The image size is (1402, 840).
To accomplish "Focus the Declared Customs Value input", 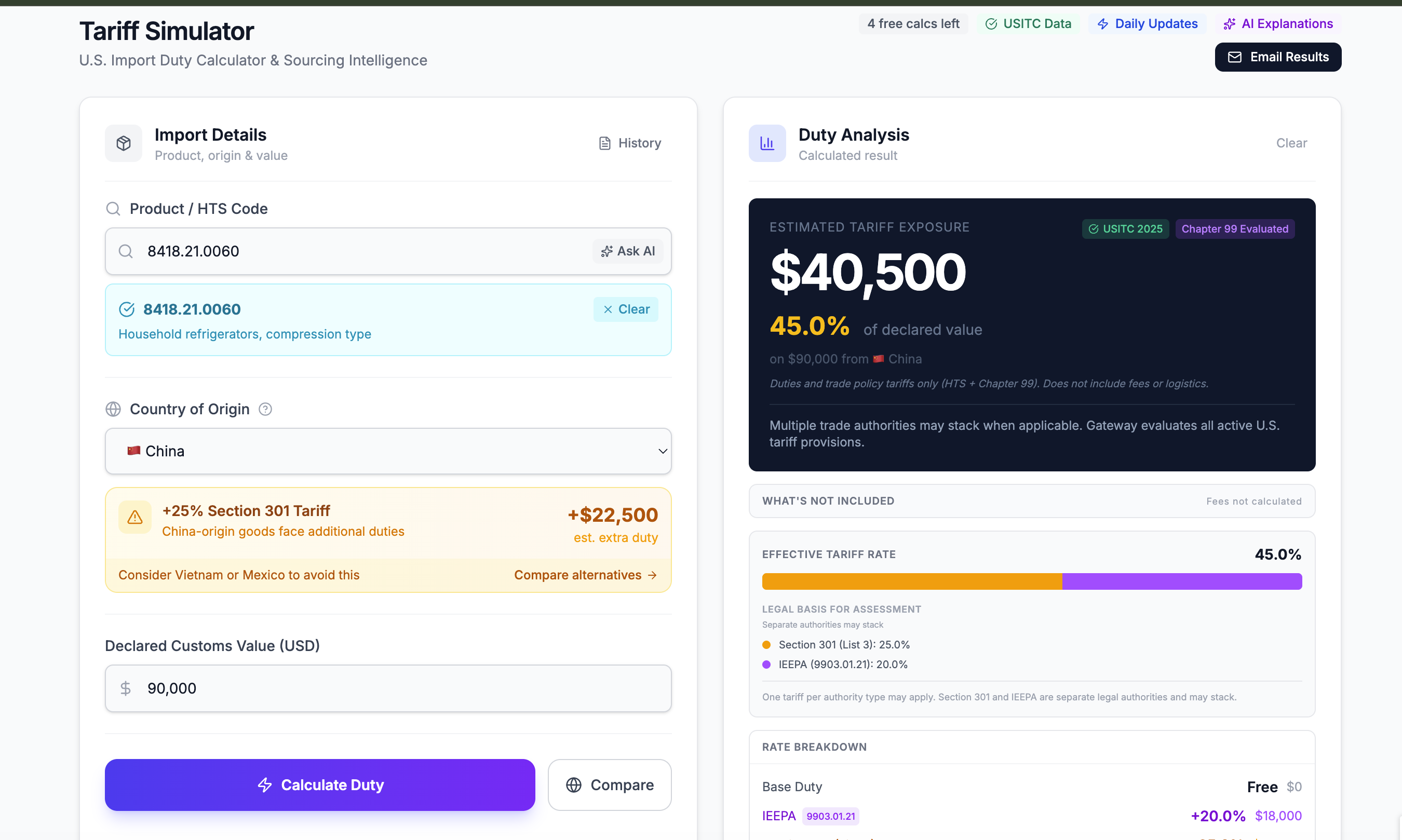I will pos(388,688).
